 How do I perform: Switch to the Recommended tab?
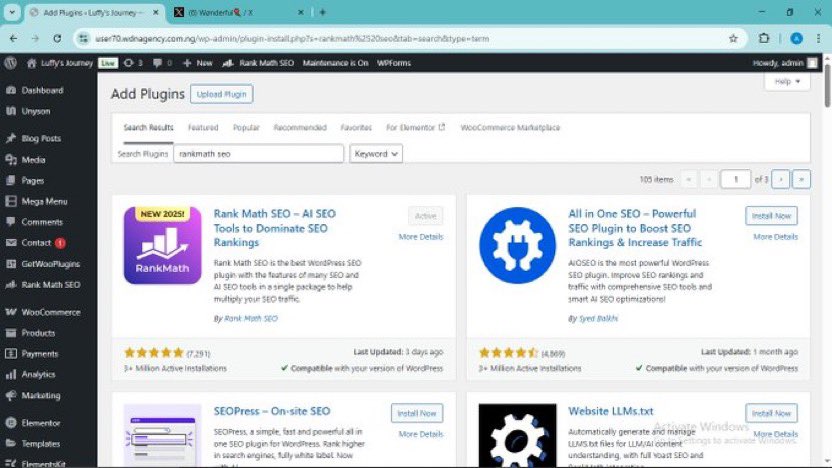pos(300,127)
